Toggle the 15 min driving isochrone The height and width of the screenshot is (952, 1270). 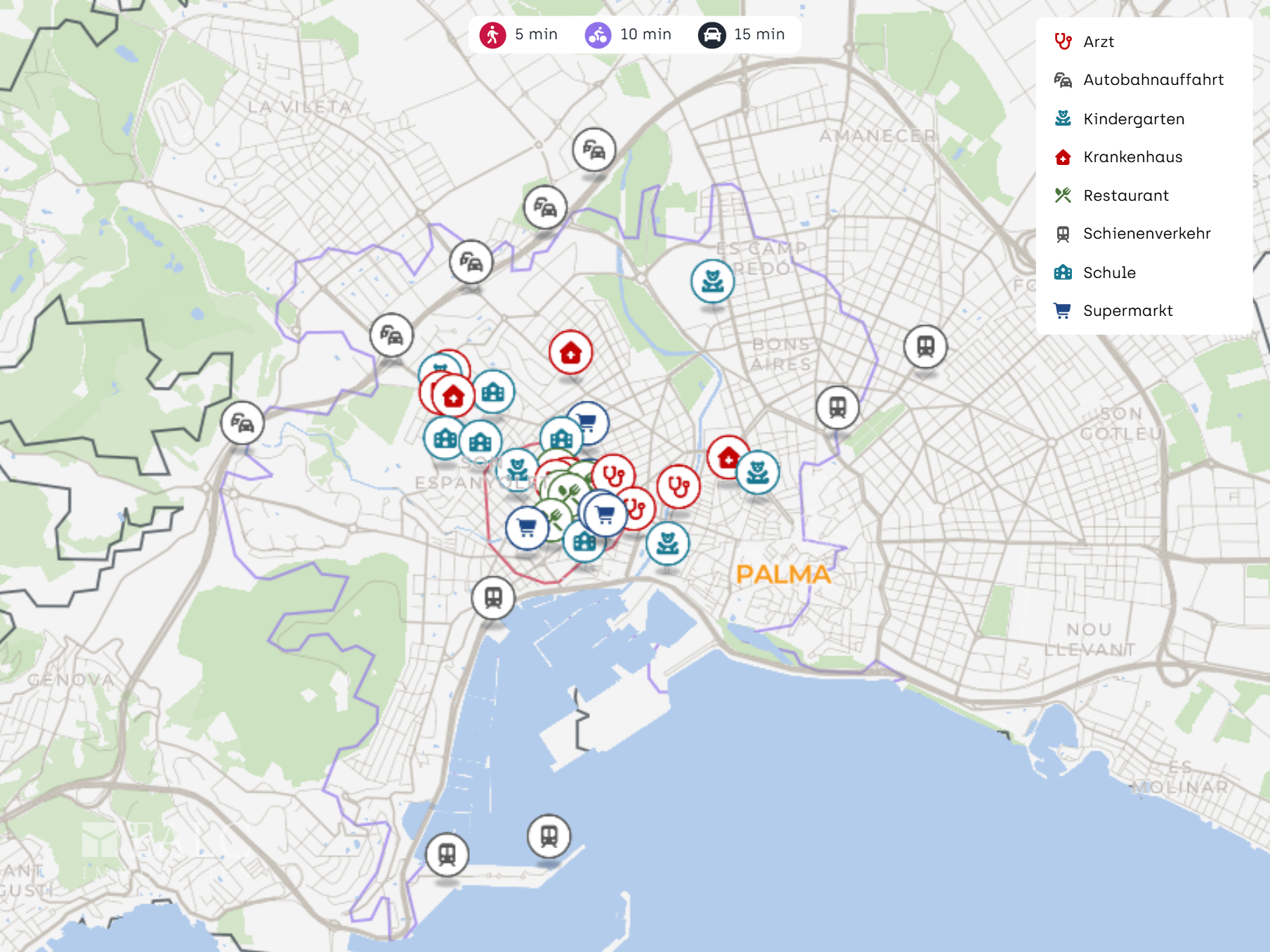tap(742, 34)
